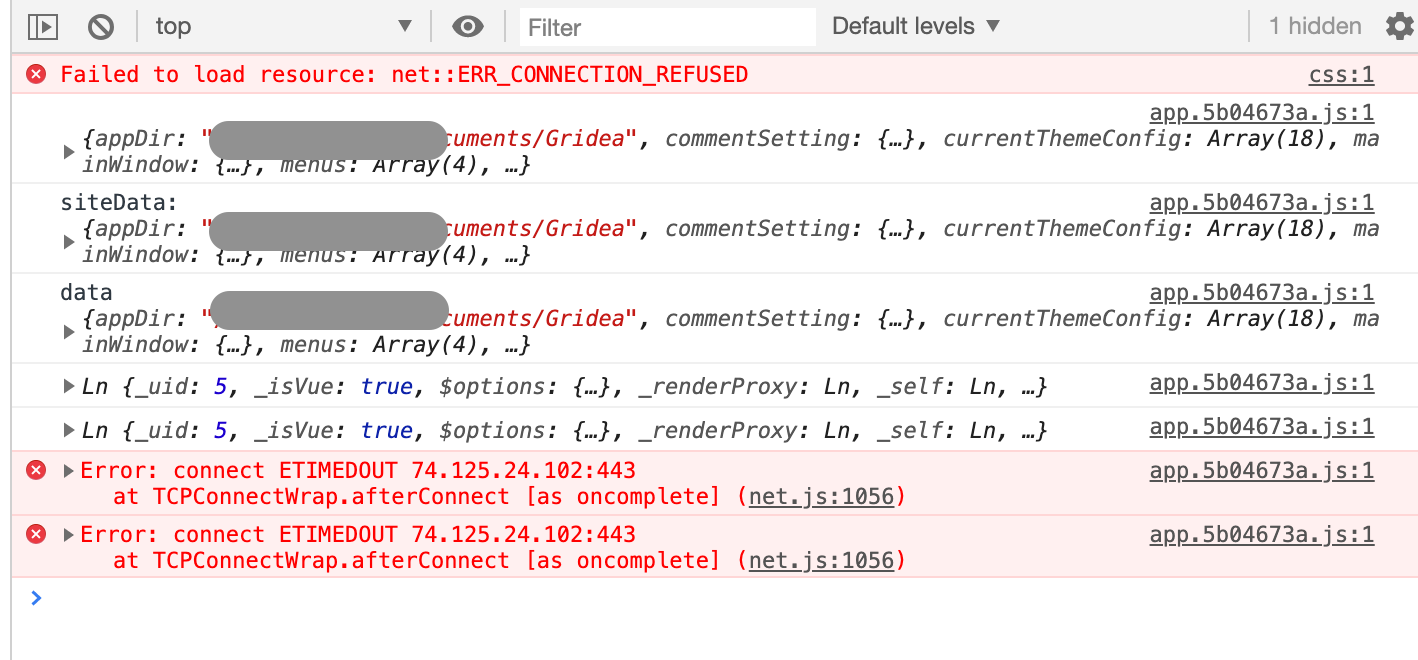
Task: Open the css:1 source link
Action: pos(1341,73)
